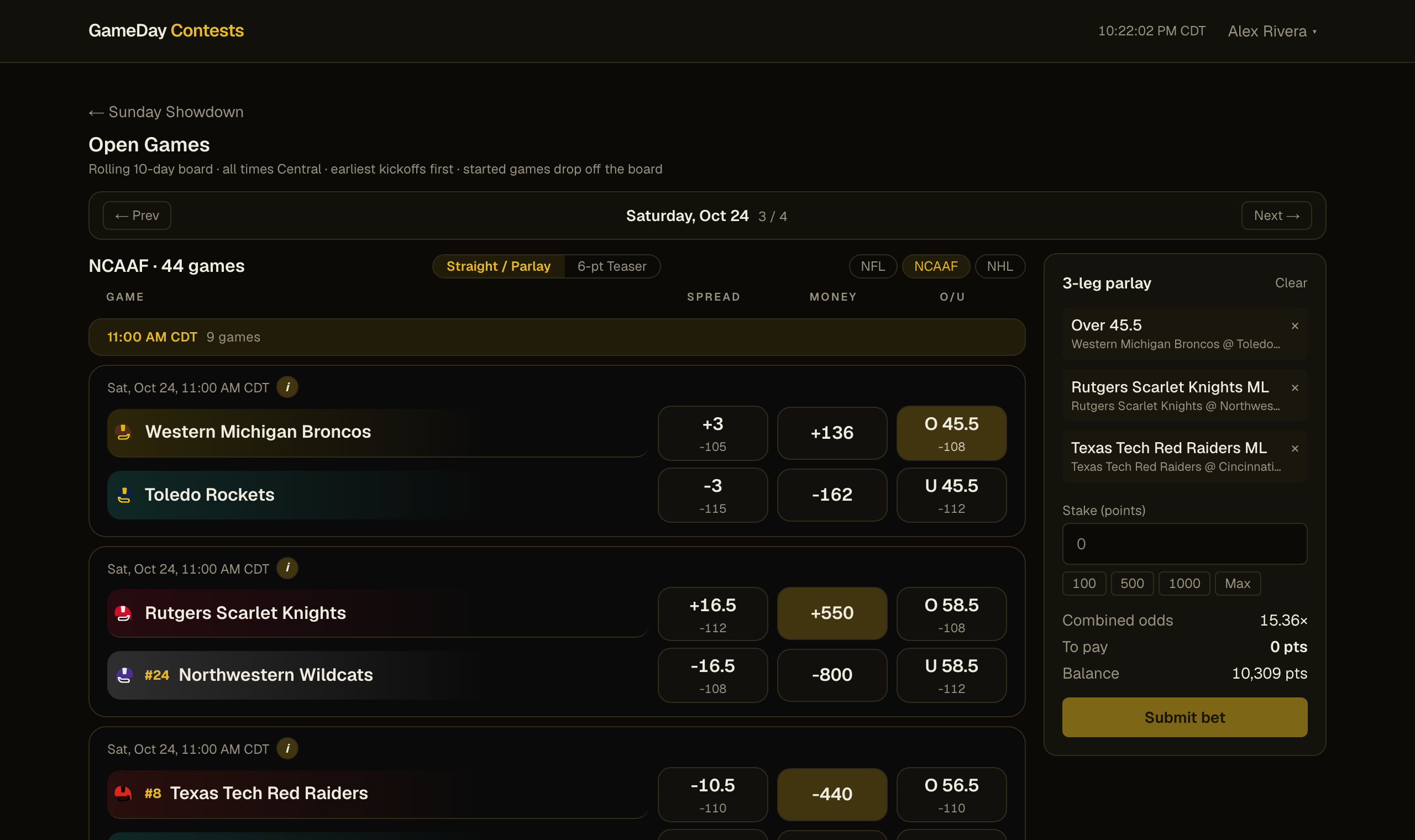Open info icon for Texas Tech game
Image resolution: width=1415 pixels, height=840 pixels.
[287, 748]
